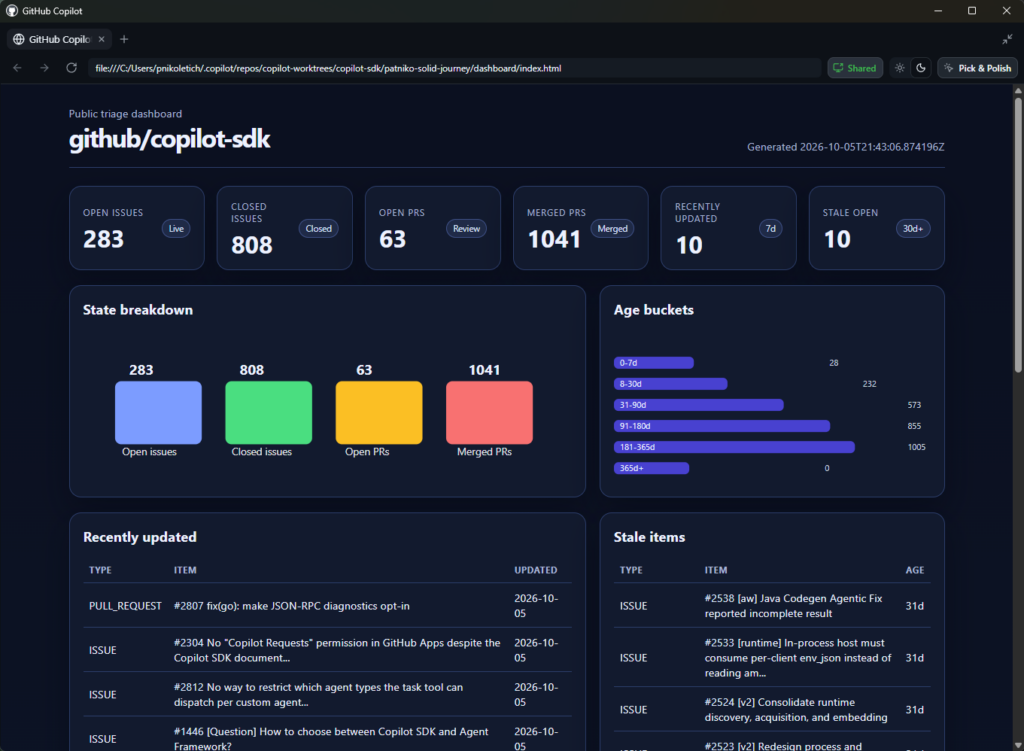Select row #1446 [Question] How to choose
This screenshot has height=751, width=1024.
click(327, 735)
